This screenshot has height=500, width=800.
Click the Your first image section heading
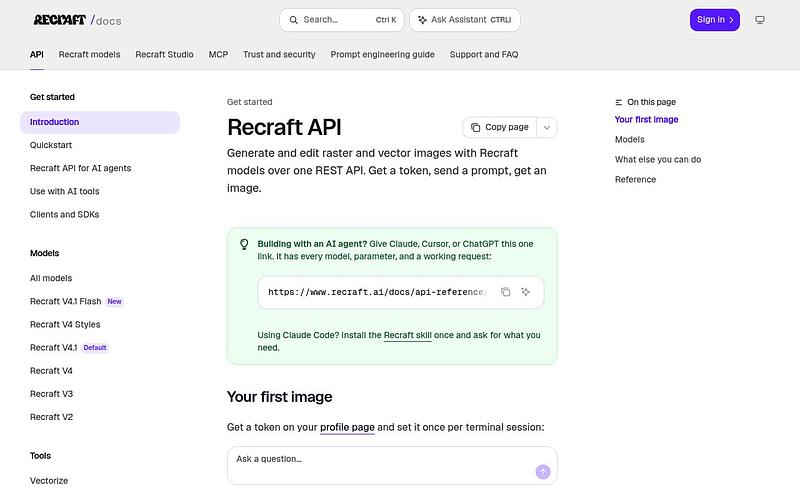point(280,397)
